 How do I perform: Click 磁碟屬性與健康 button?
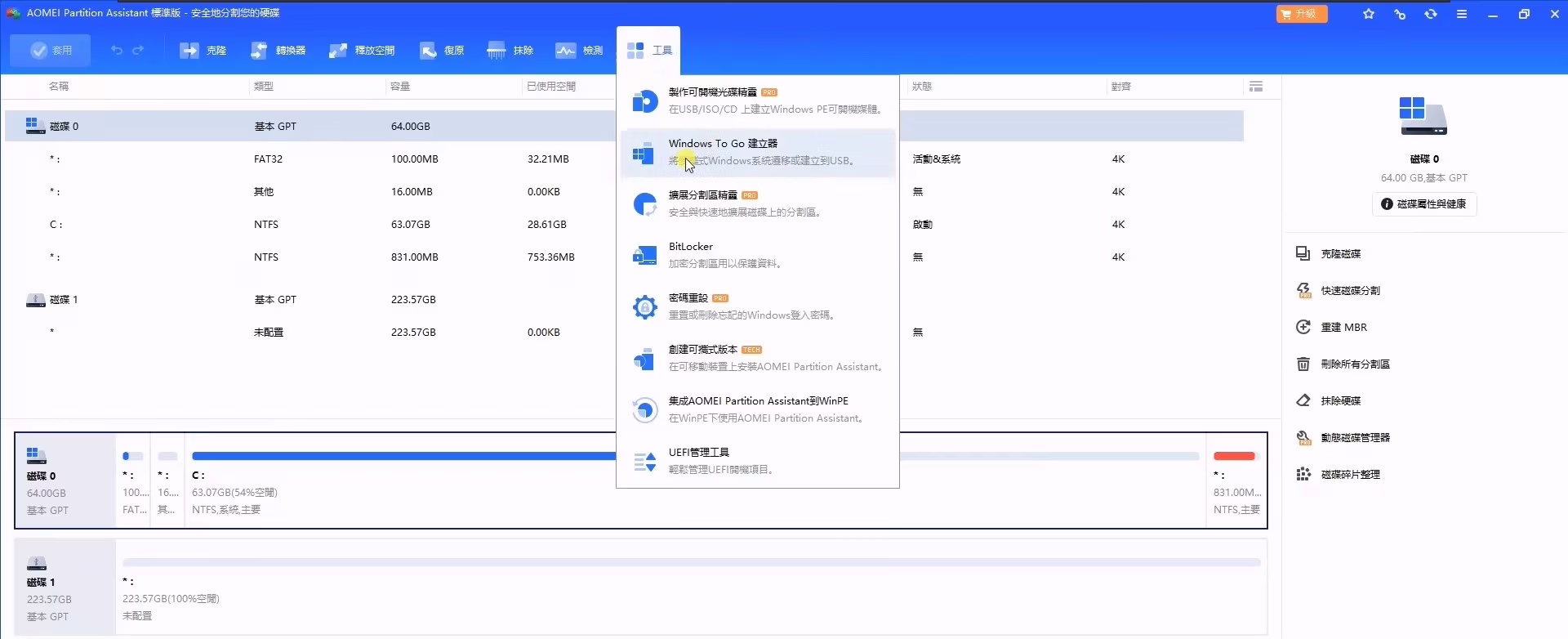click(x=1424, y=204)
